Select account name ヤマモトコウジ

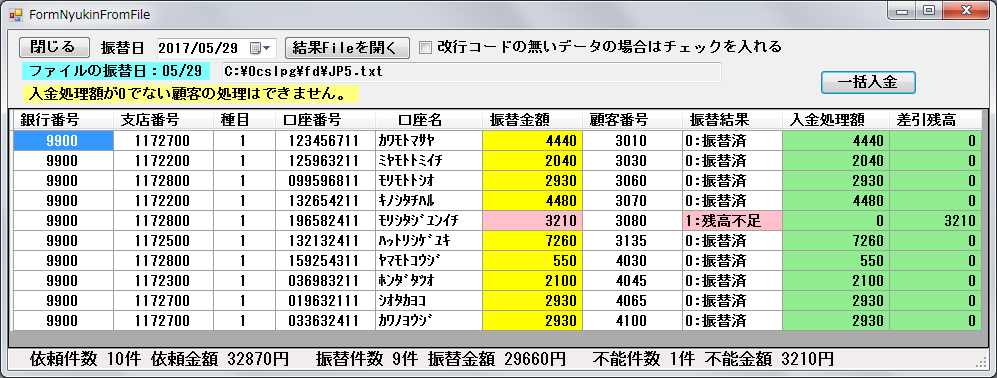pos(429,260)
